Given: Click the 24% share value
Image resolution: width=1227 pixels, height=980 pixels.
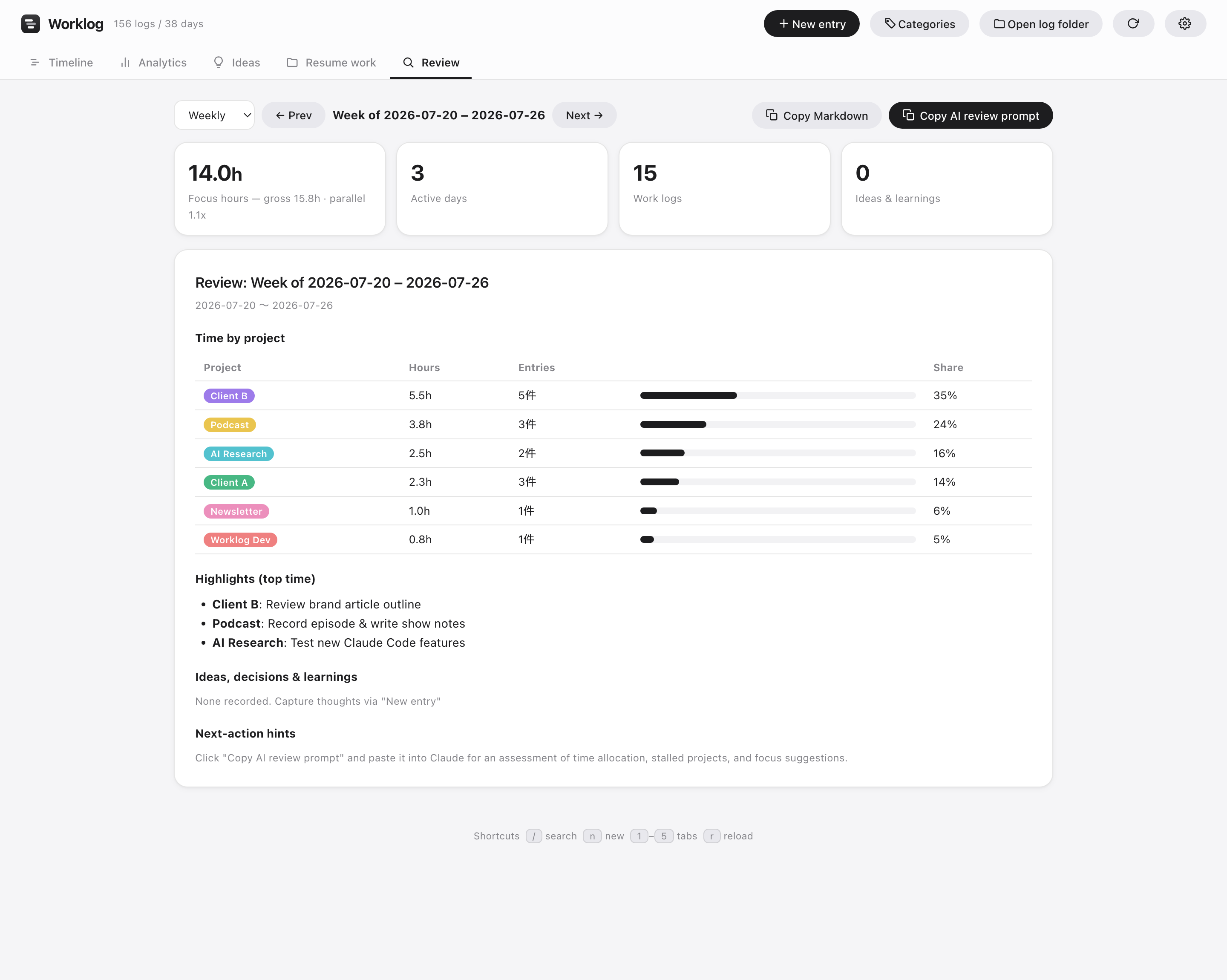Looking at the screenshot, I should [x=945, y=424].
